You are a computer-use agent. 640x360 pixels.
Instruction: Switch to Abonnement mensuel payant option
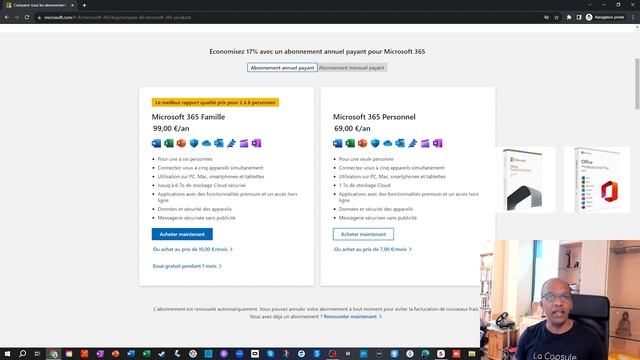(x=351, y=68)
